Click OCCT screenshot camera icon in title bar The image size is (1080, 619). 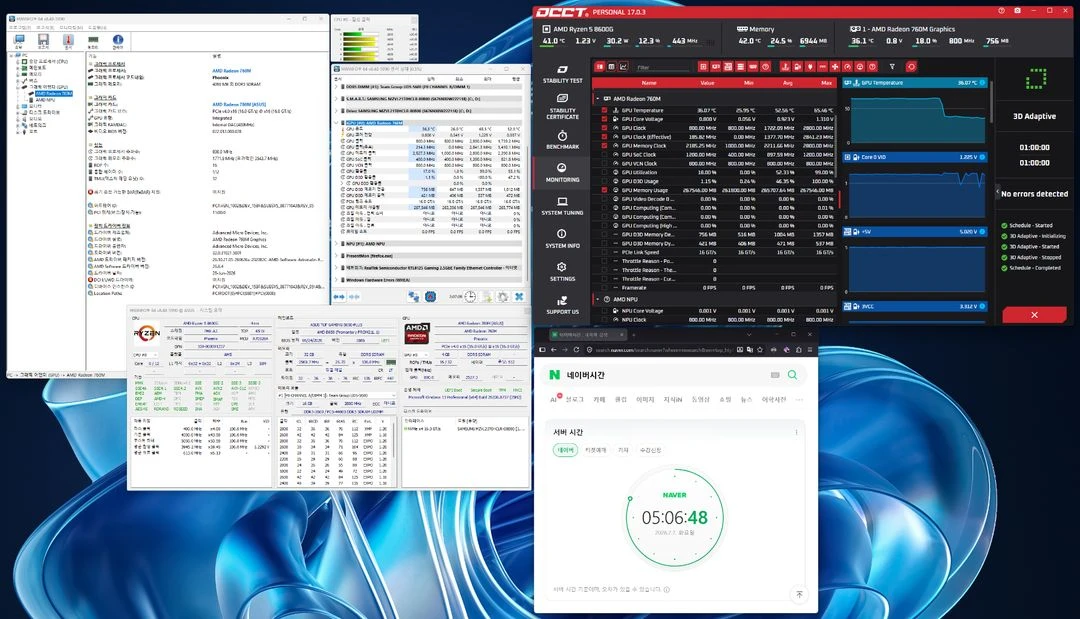1017,11
